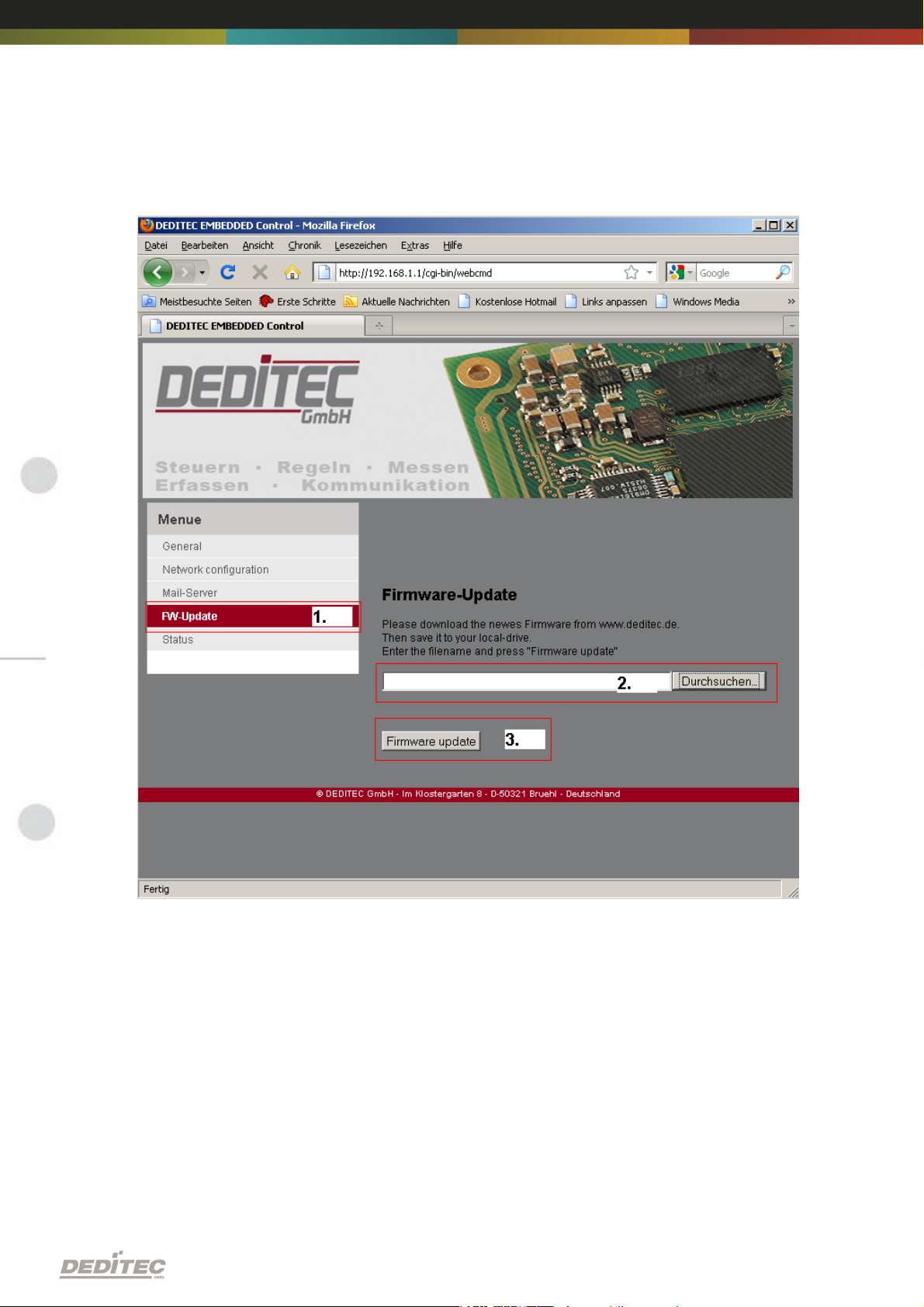Open the Bearbeiten menu
924x1307 pixels.
[x=205, y=245]
